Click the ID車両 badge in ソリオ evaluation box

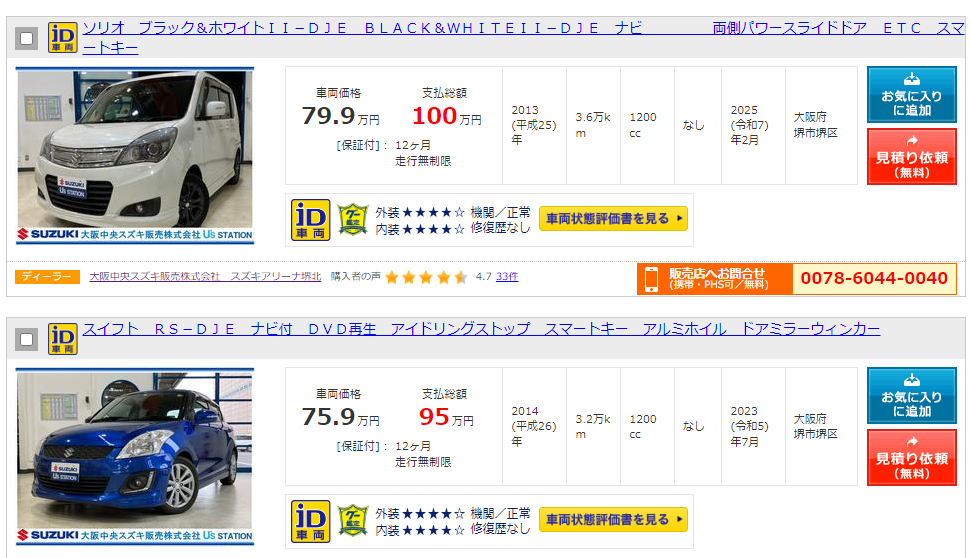coord(310,220)
